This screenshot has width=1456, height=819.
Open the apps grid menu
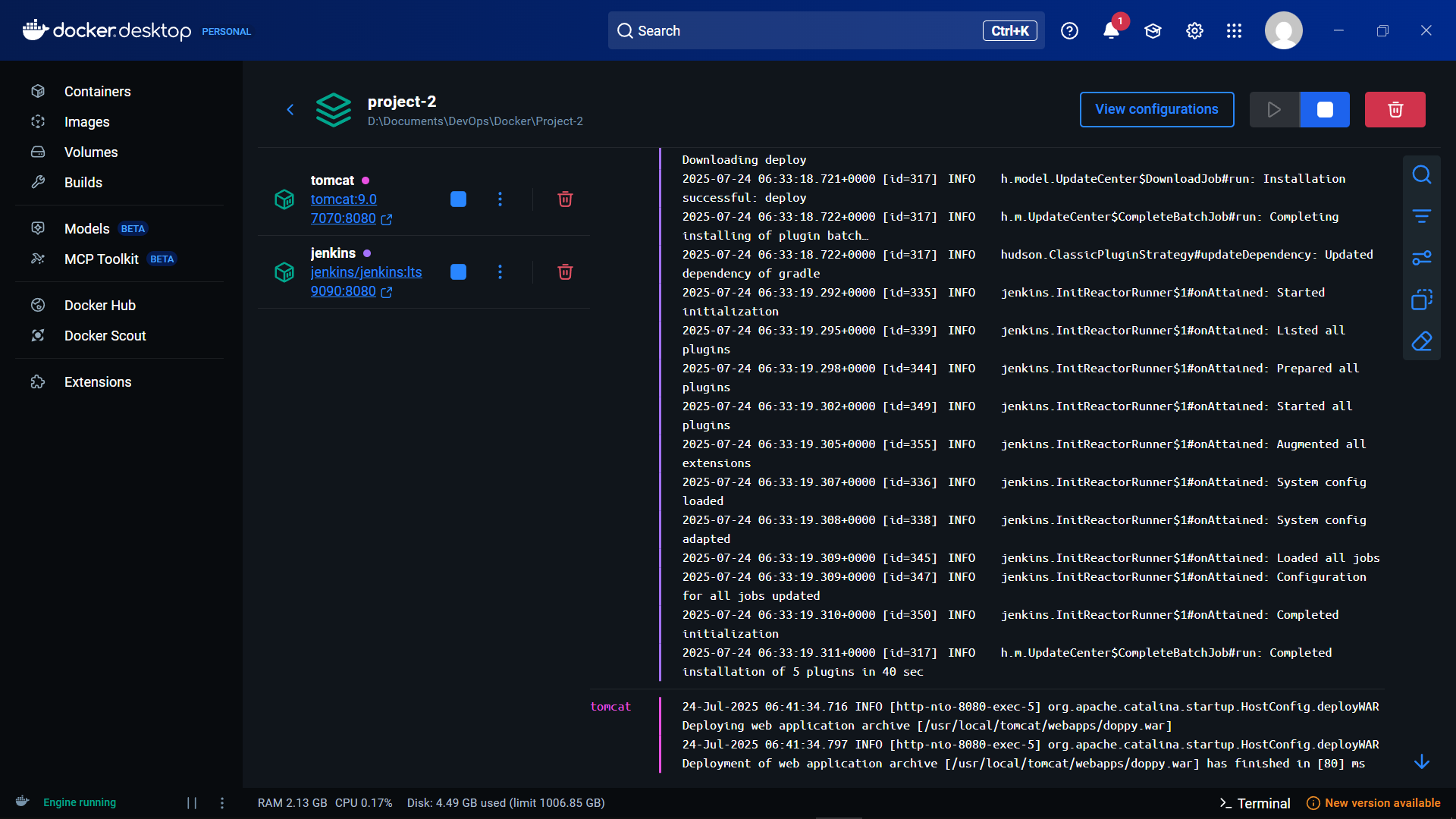(x=1234, y=31)
